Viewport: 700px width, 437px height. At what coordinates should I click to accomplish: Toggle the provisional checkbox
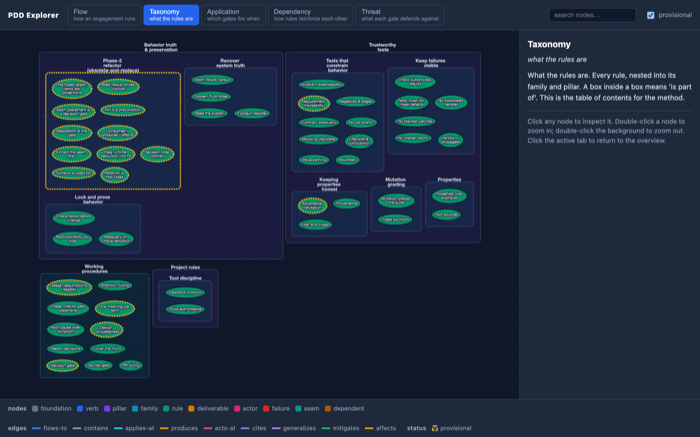pos(650,15)
